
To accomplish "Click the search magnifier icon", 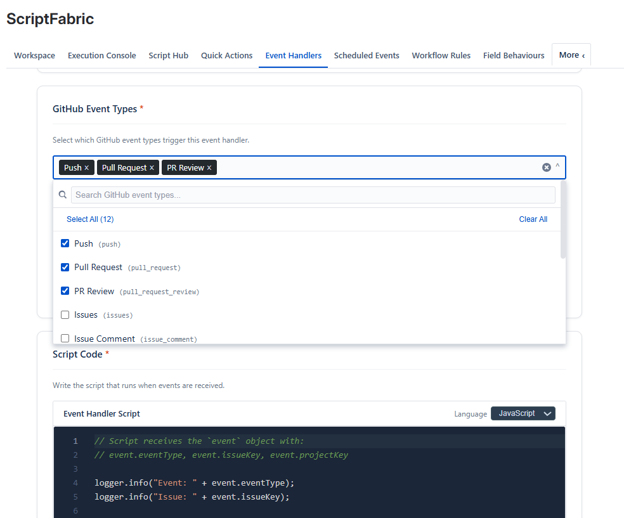I will 62,195.
